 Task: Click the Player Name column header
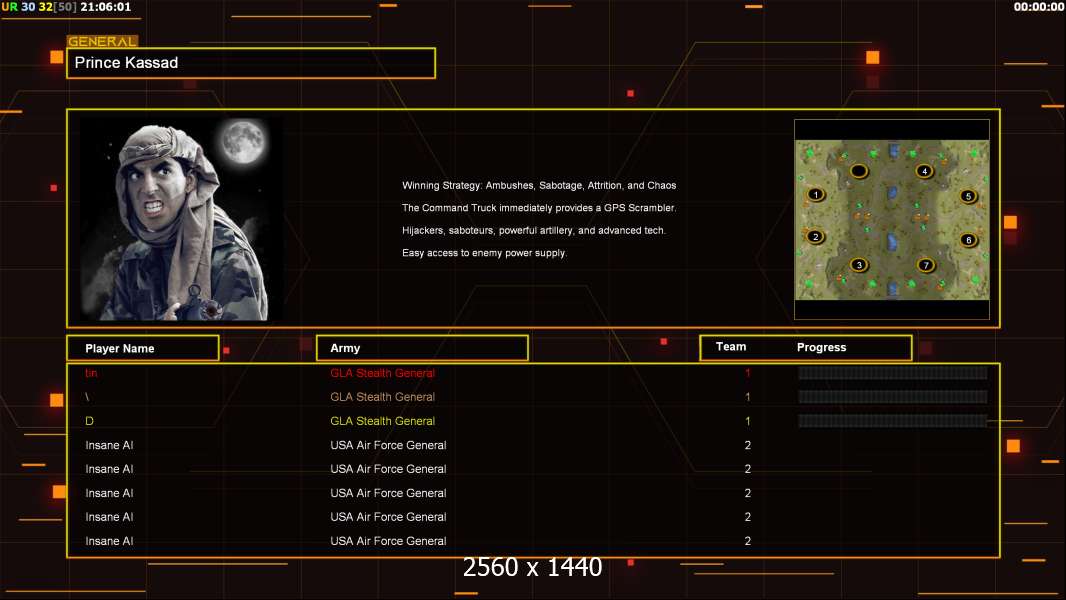point(143,348)
